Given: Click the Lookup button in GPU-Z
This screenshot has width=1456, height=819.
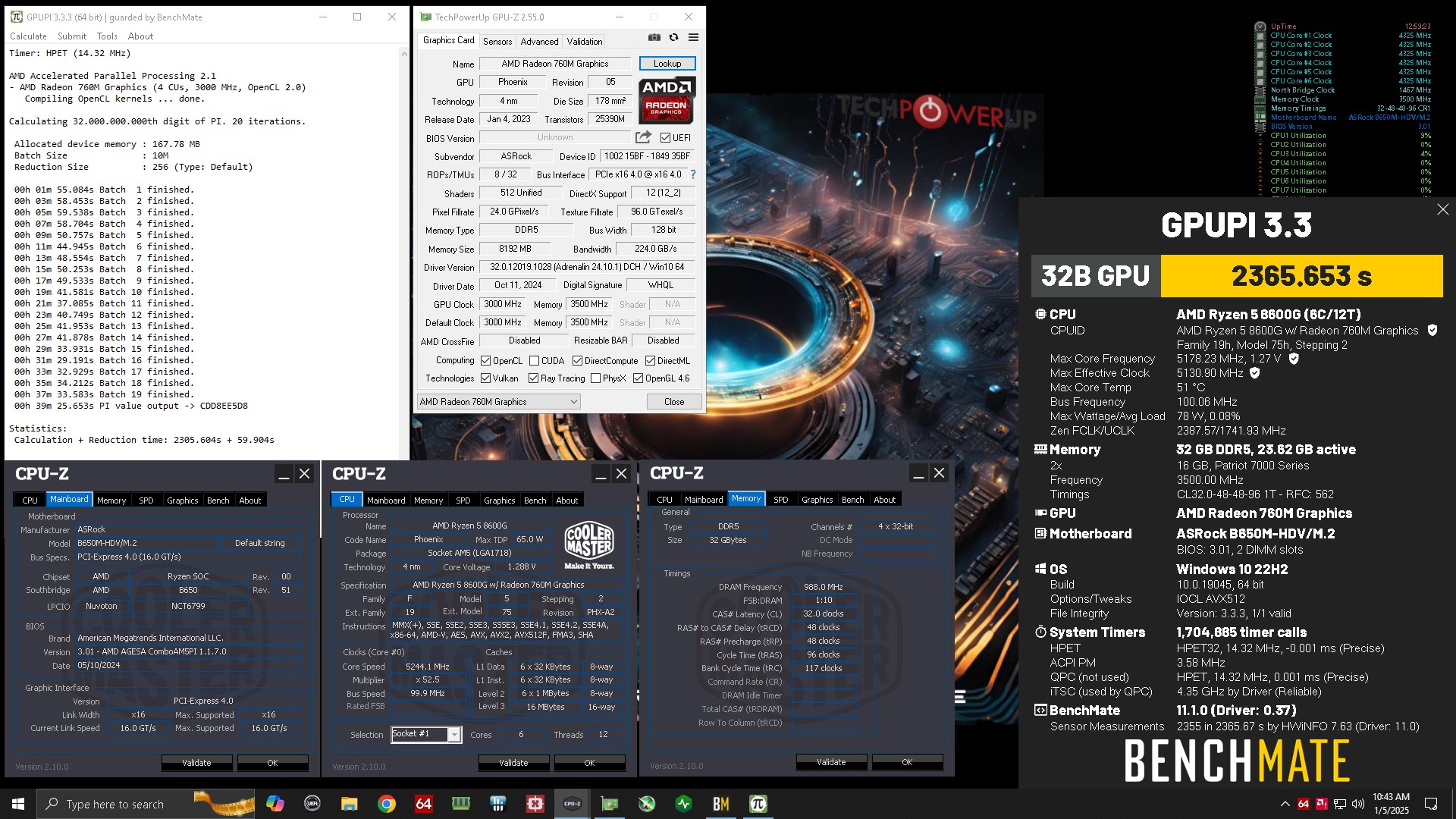Looking at the screenshot, I should pos(667,64).
